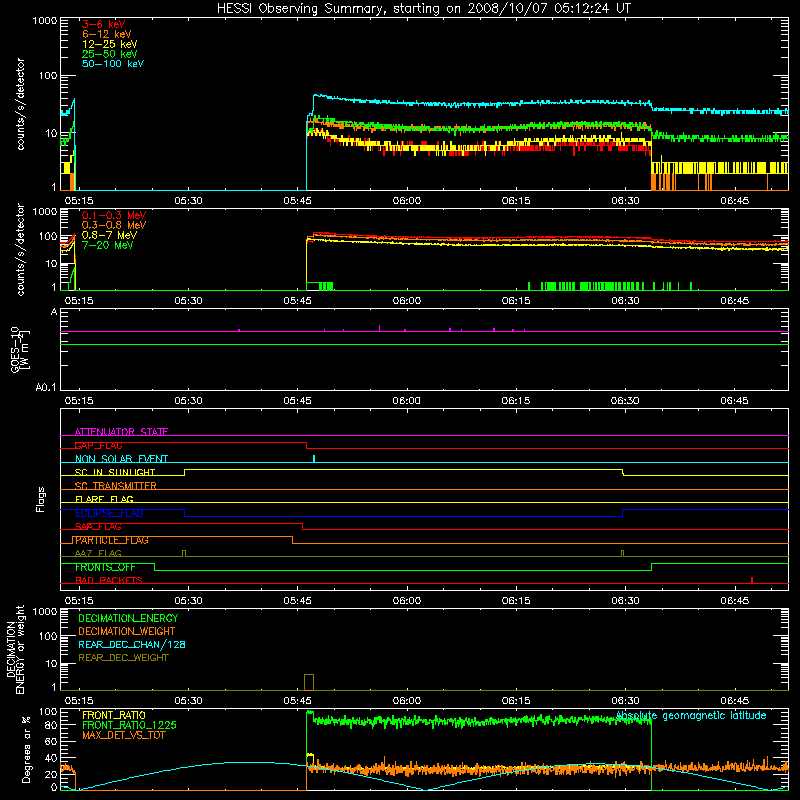Click the 0.3-0.8 MeV legend label
The width and height of the screenshot is (800, 800).
point(114,225)
